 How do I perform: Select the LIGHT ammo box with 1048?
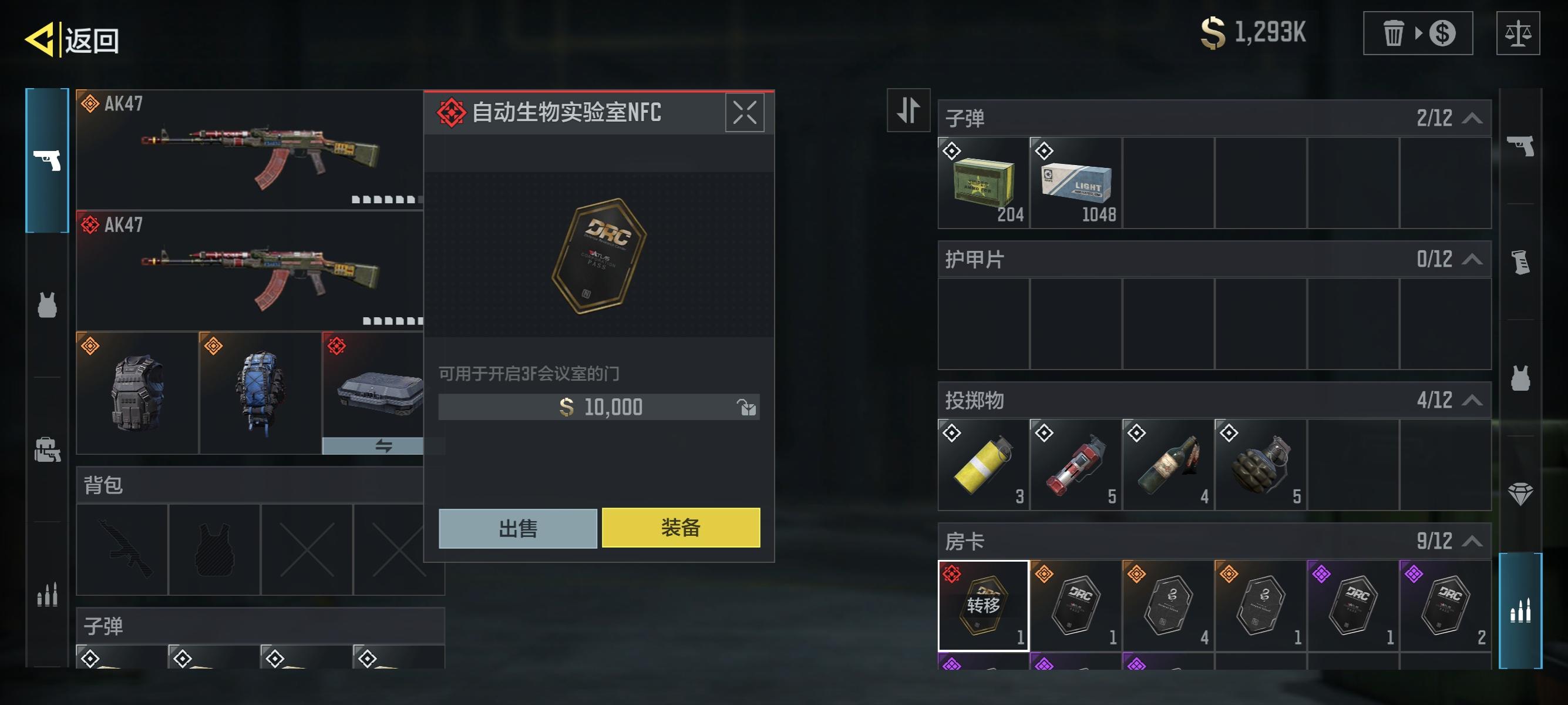(x=1075, y=183)
